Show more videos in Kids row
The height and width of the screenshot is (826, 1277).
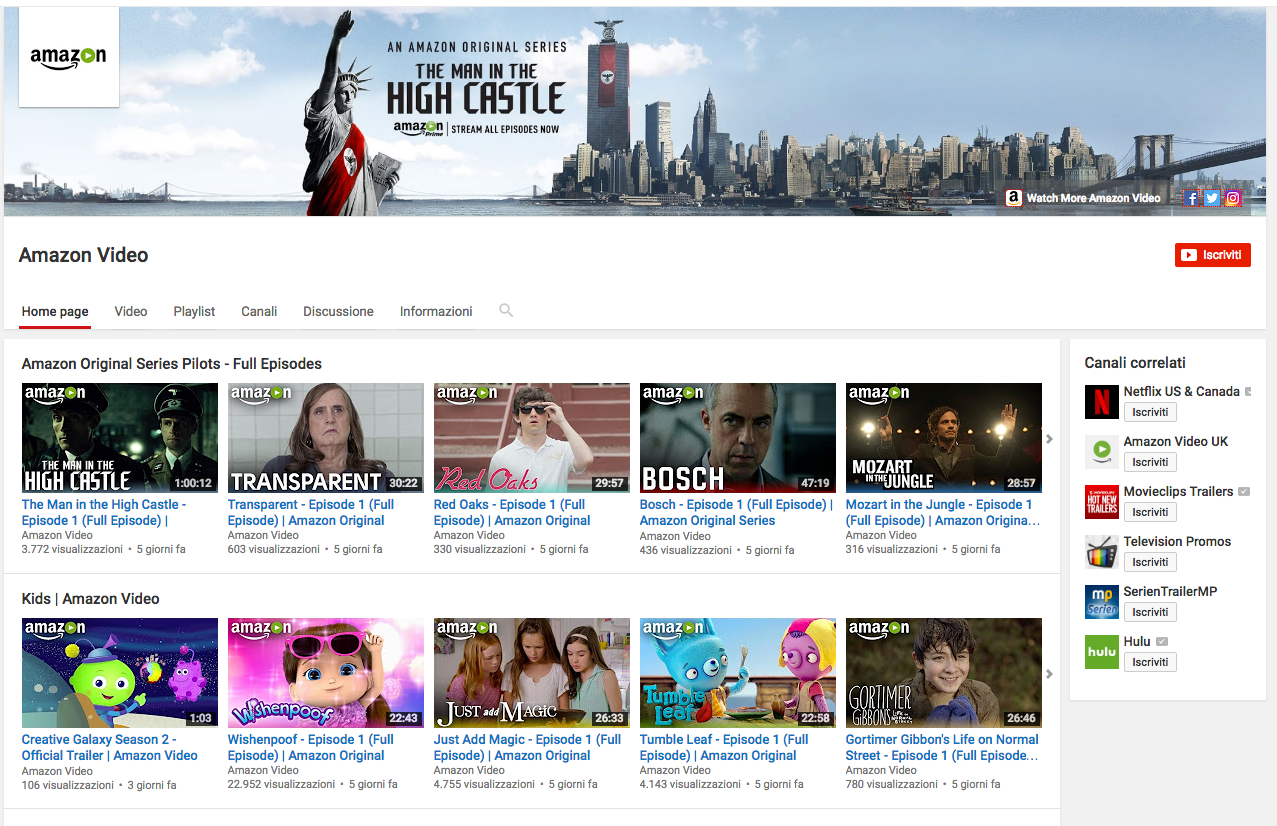(1049, 674)
